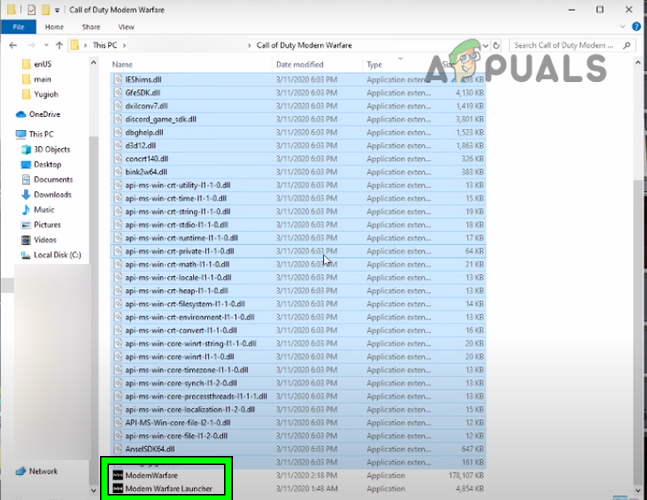
Task: Switch to the Share ribbon tab
Action: tap(91, 27)
